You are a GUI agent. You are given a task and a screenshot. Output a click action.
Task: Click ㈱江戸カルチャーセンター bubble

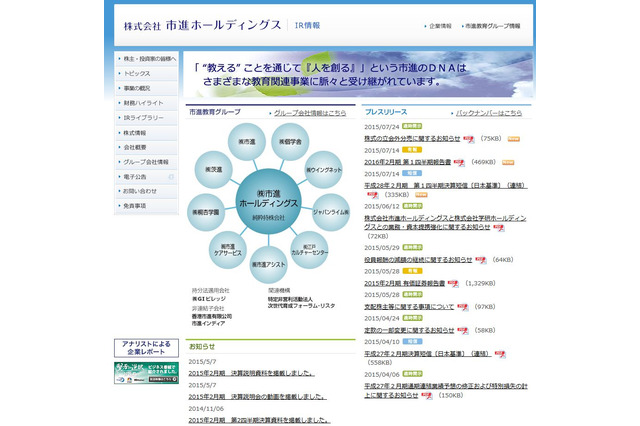[309, 250]
